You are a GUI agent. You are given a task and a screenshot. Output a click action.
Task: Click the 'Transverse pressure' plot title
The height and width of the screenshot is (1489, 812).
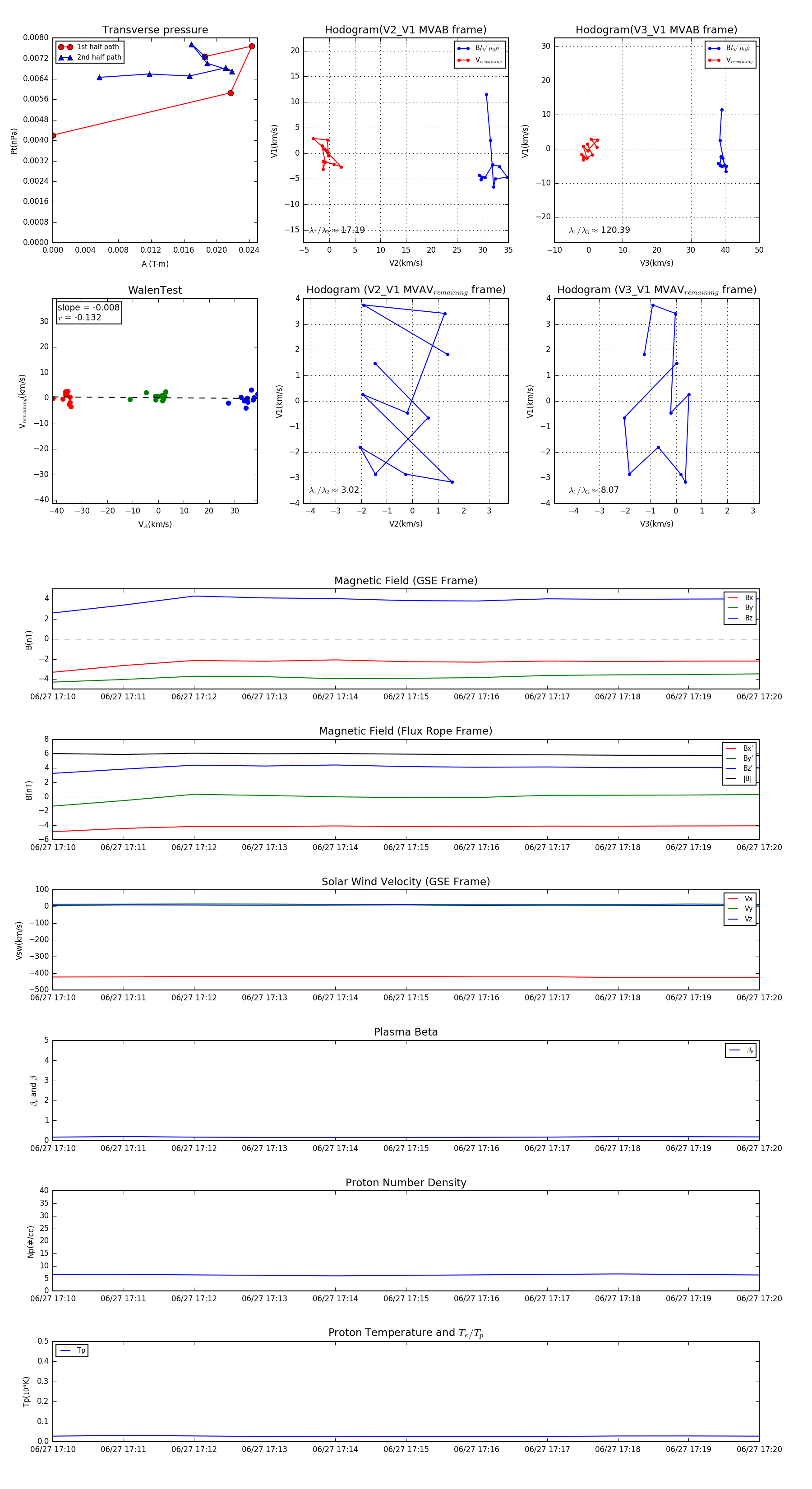click(x=155, y=30)
